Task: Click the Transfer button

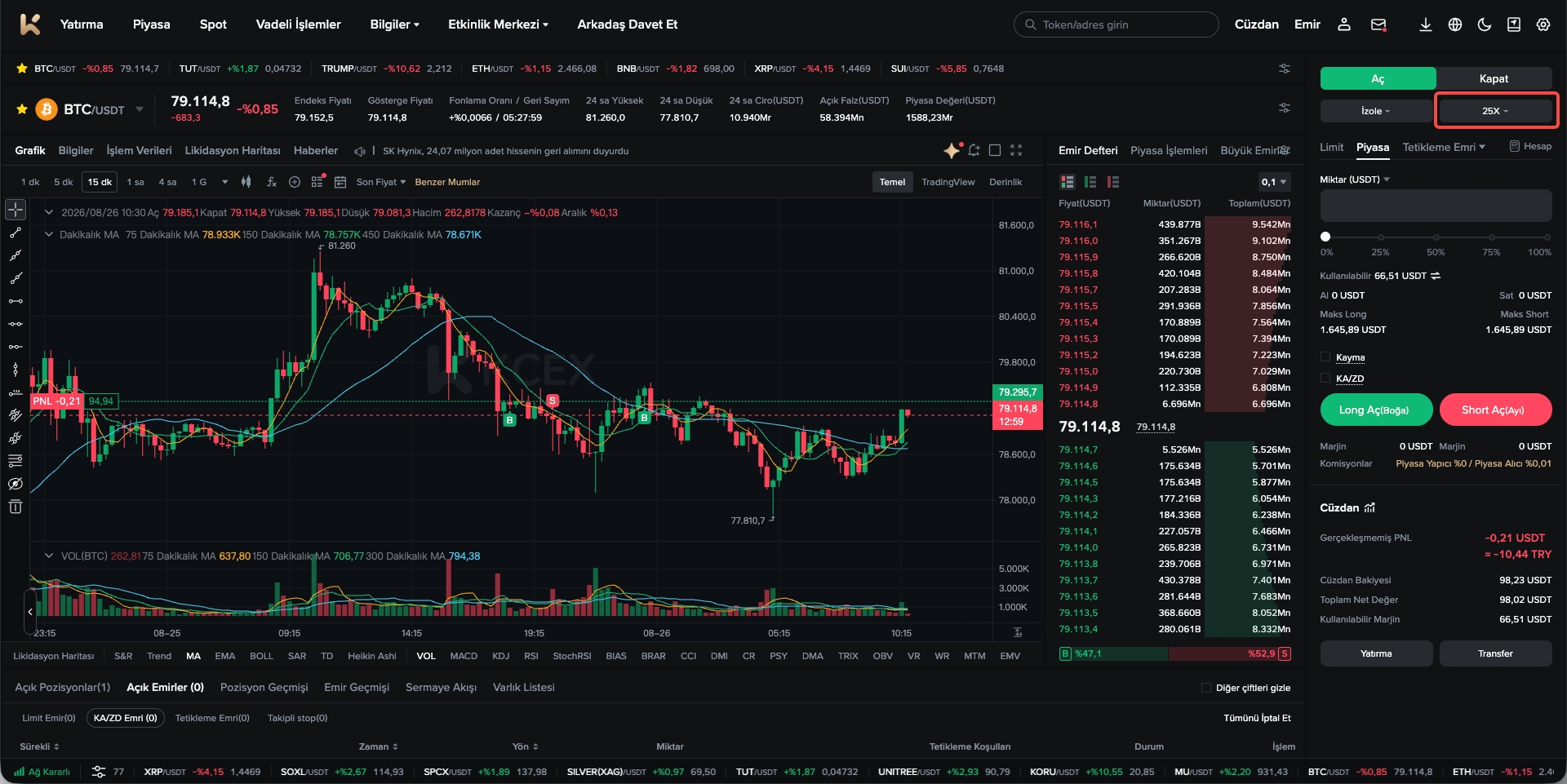Action: pos(1495,653)
